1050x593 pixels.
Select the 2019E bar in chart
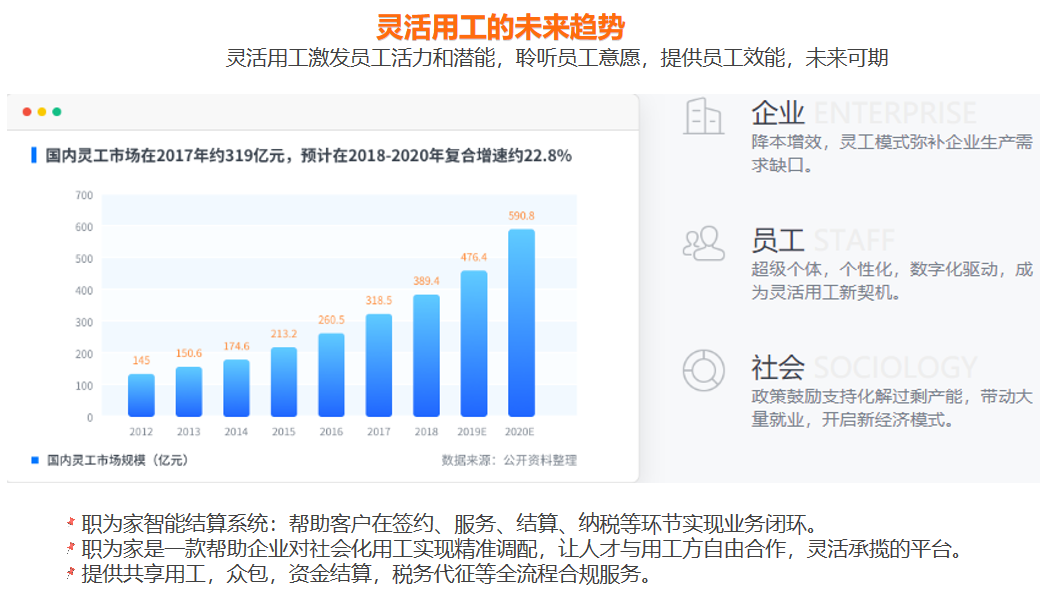click(x=474, y=343)
